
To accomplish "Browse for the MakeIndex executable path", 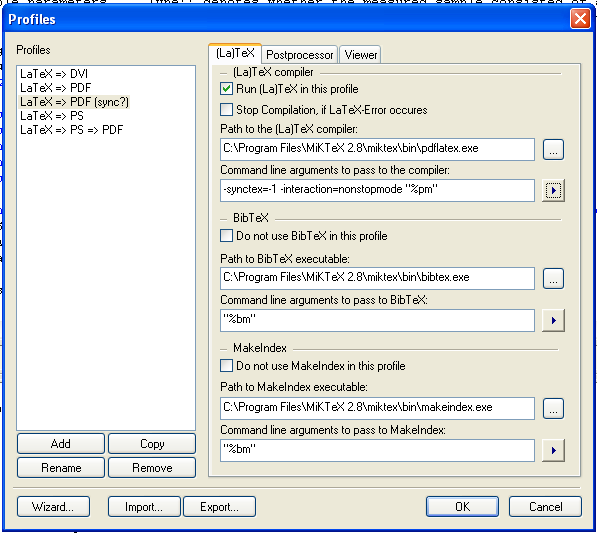I will (553, 409).
